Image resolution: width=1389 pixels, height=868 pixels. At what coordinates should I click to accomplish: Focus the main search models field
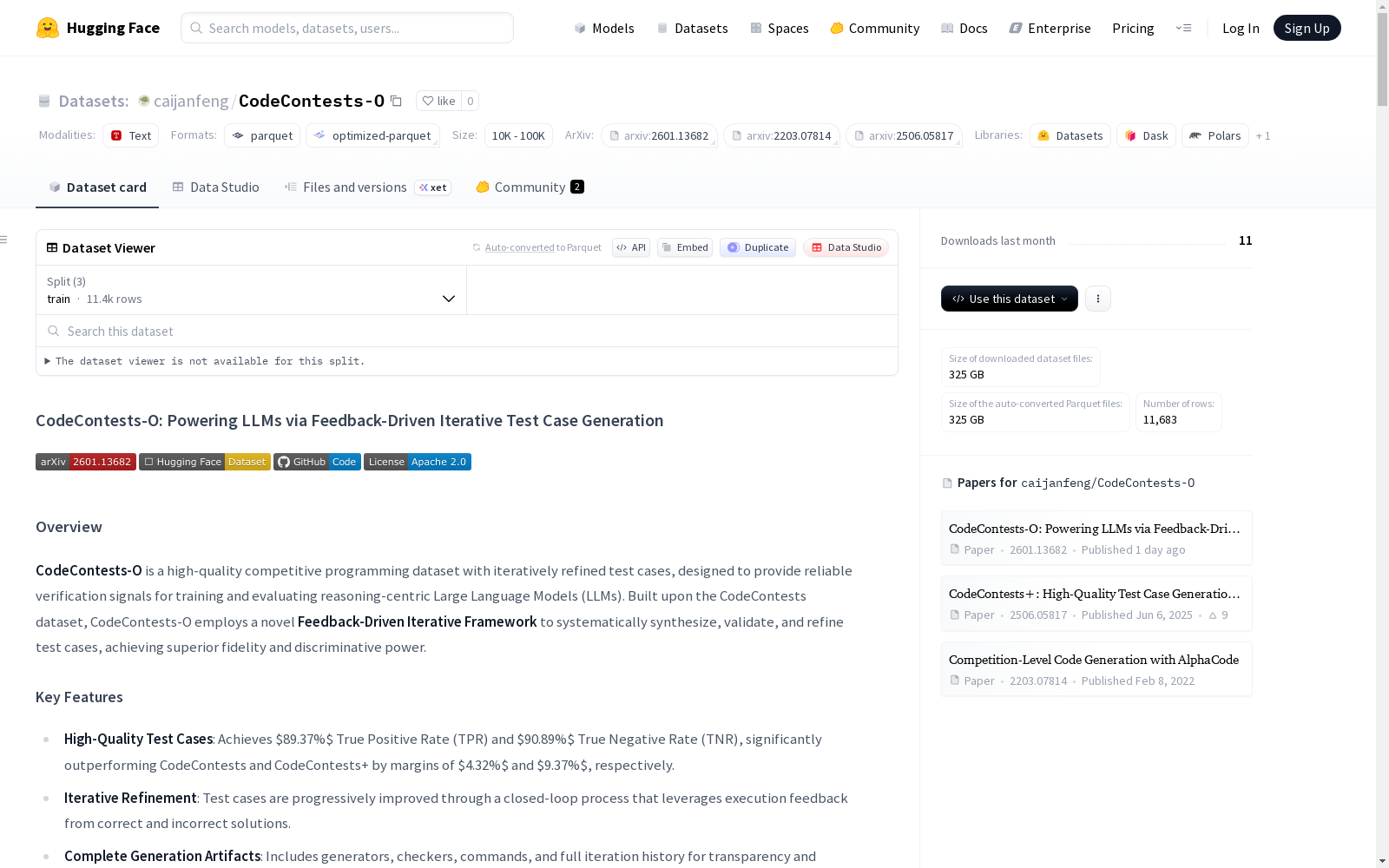pyautogui.click(x=347, y=28)
